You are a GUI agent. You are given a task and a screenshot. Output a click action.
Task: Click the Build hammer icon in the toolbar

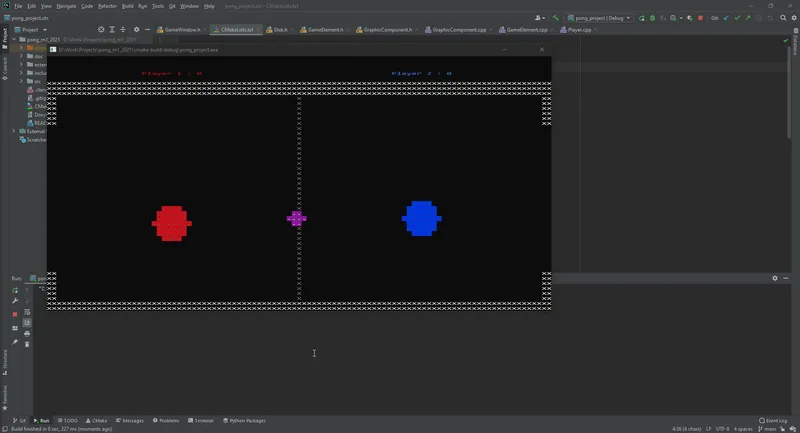pyautogui.click(x=556, y=18)
